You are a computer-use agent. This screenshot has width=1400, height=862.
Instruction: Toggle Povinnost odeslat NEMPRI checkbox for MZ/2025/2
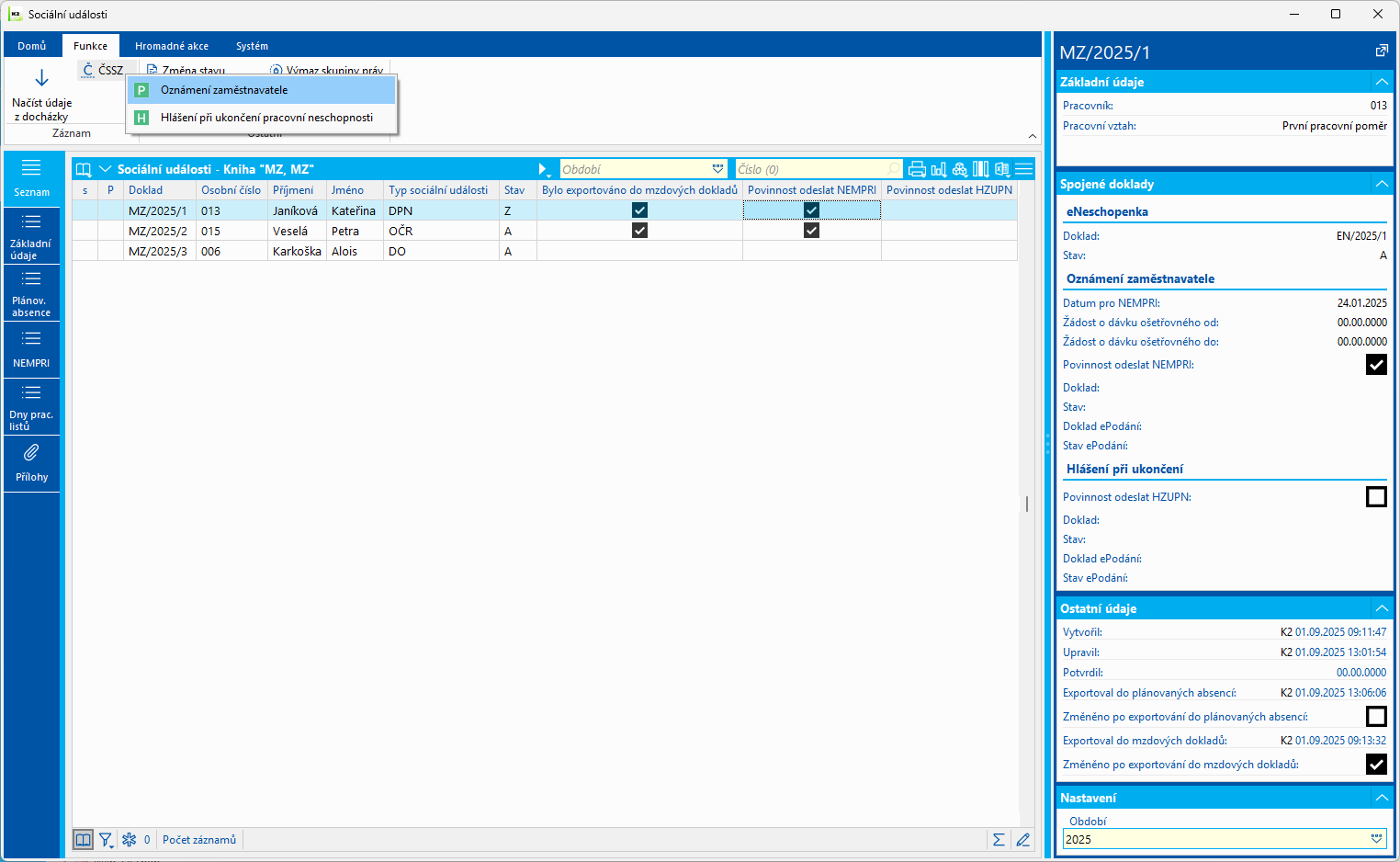[811, 231]
